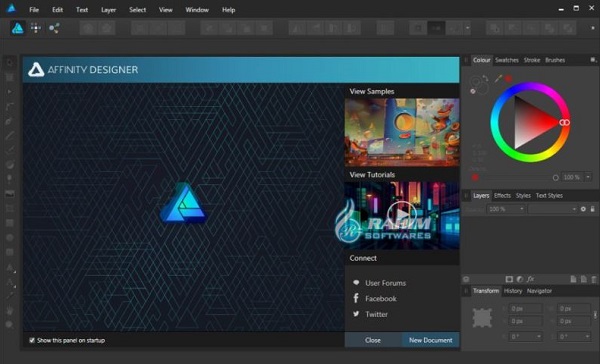The image size is (600, 364).
Task: Open Layers panel gear settings
Action: tap(583, 209)
